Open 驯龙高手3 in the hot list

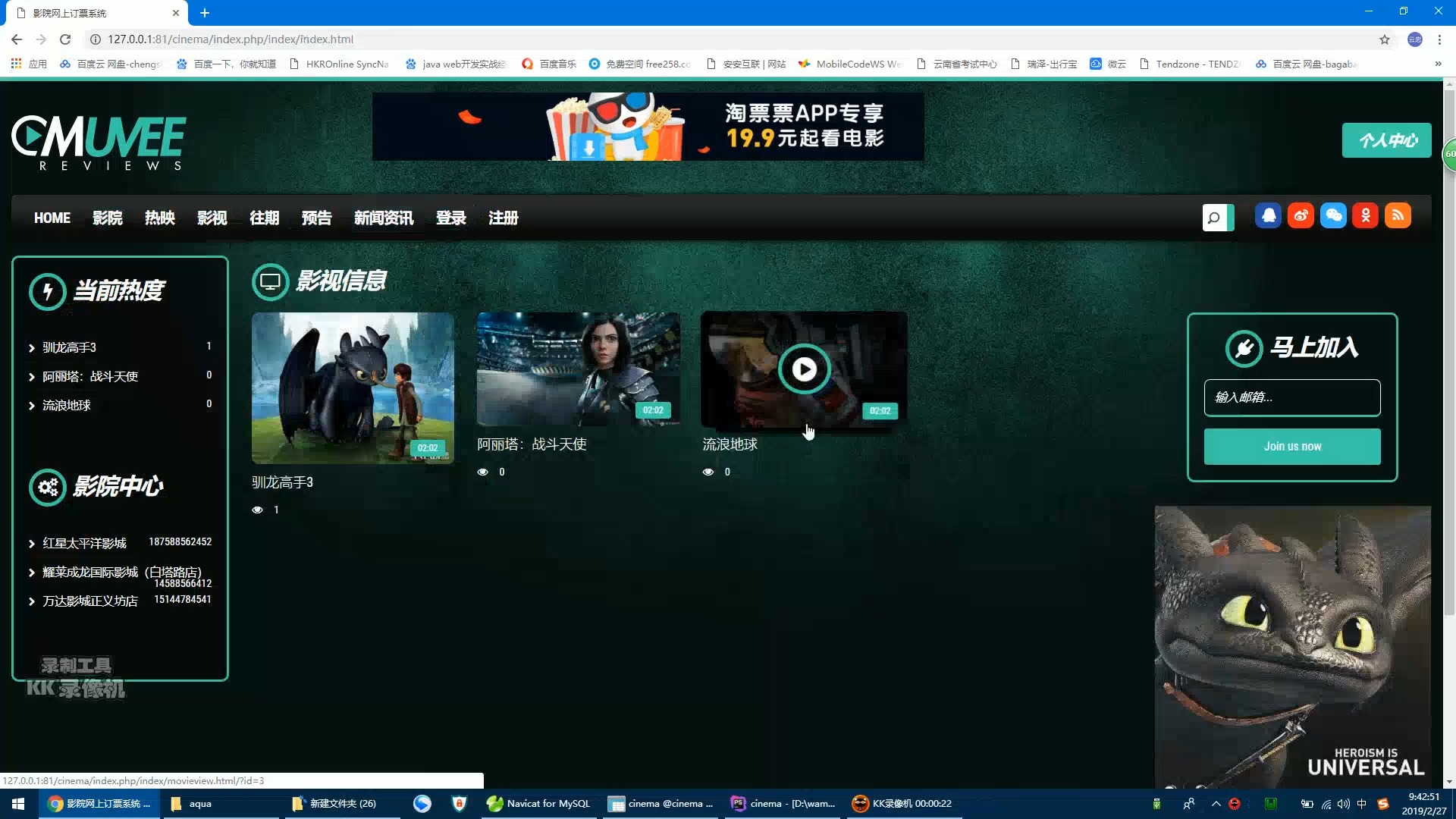coord(69,347)
